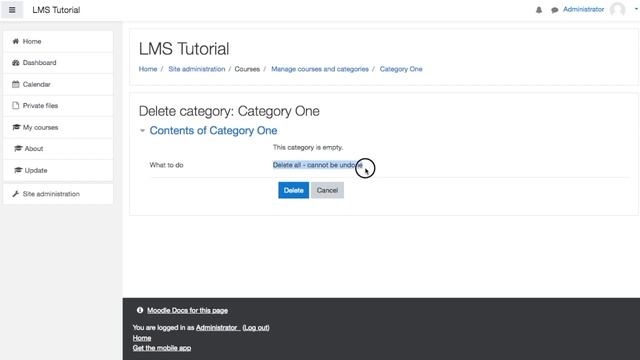
Task: Click the Home breadcrumb link
Action: [148, 69]
